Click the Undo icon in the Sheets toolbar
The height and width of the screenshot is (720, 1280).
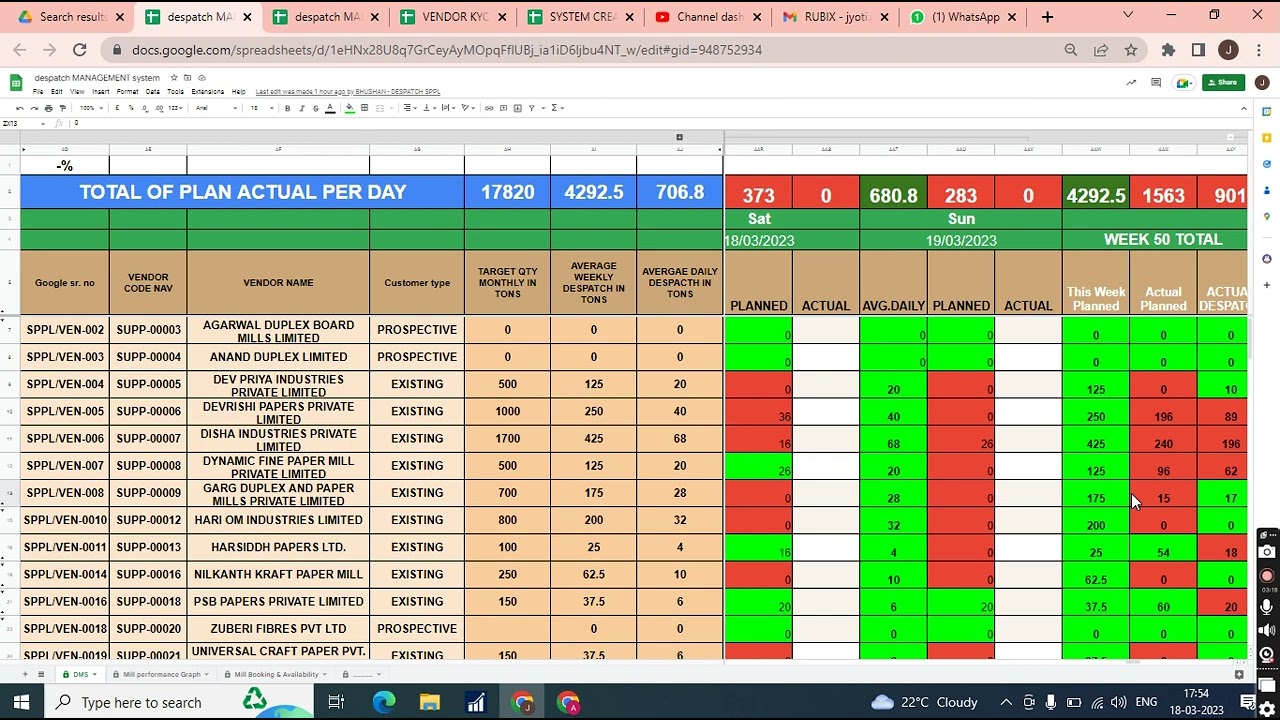pos(20,108)
